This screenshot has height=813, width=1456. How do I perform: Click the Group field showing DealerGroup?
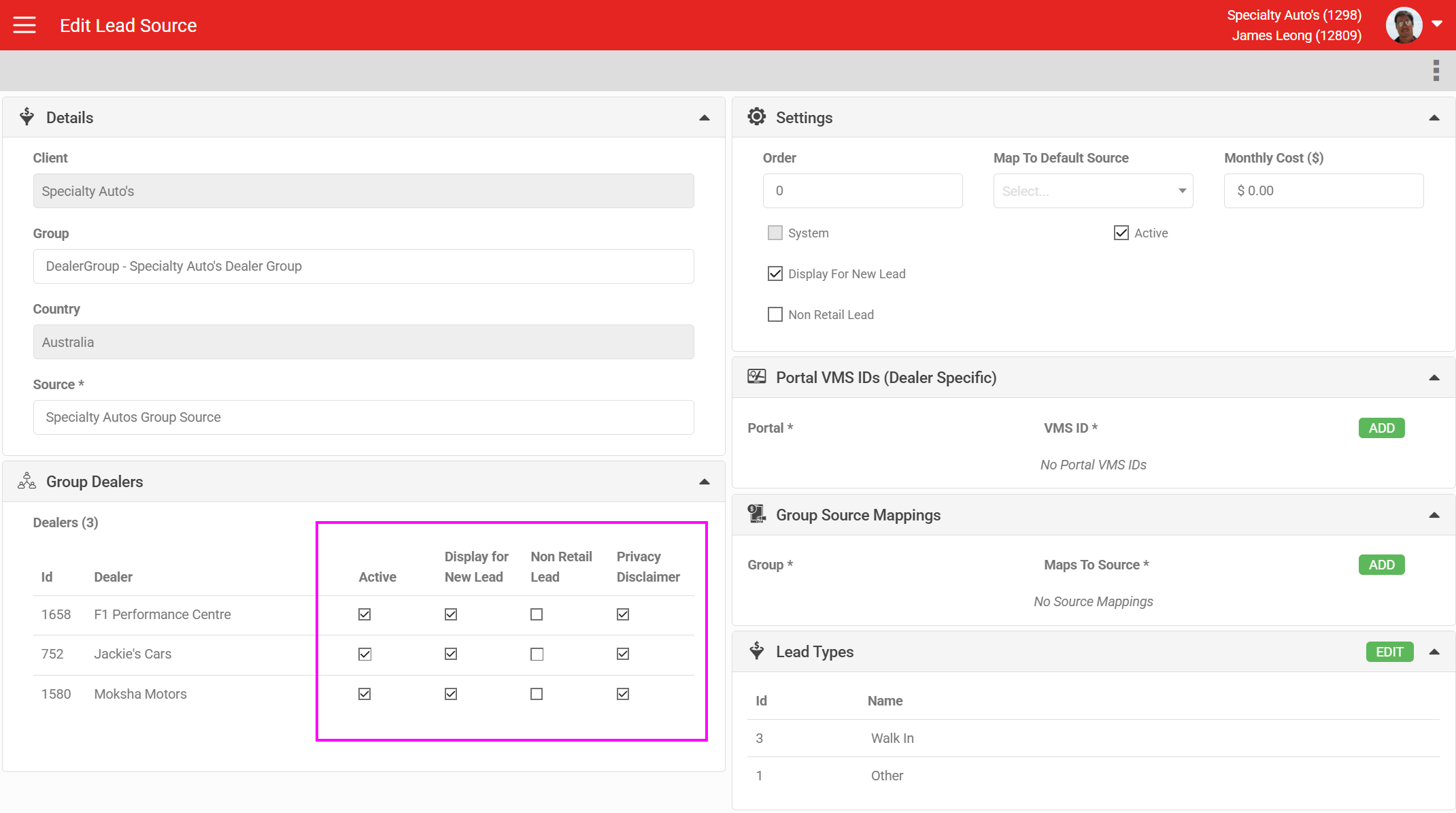pyautogui.click(x=363, y=266)
